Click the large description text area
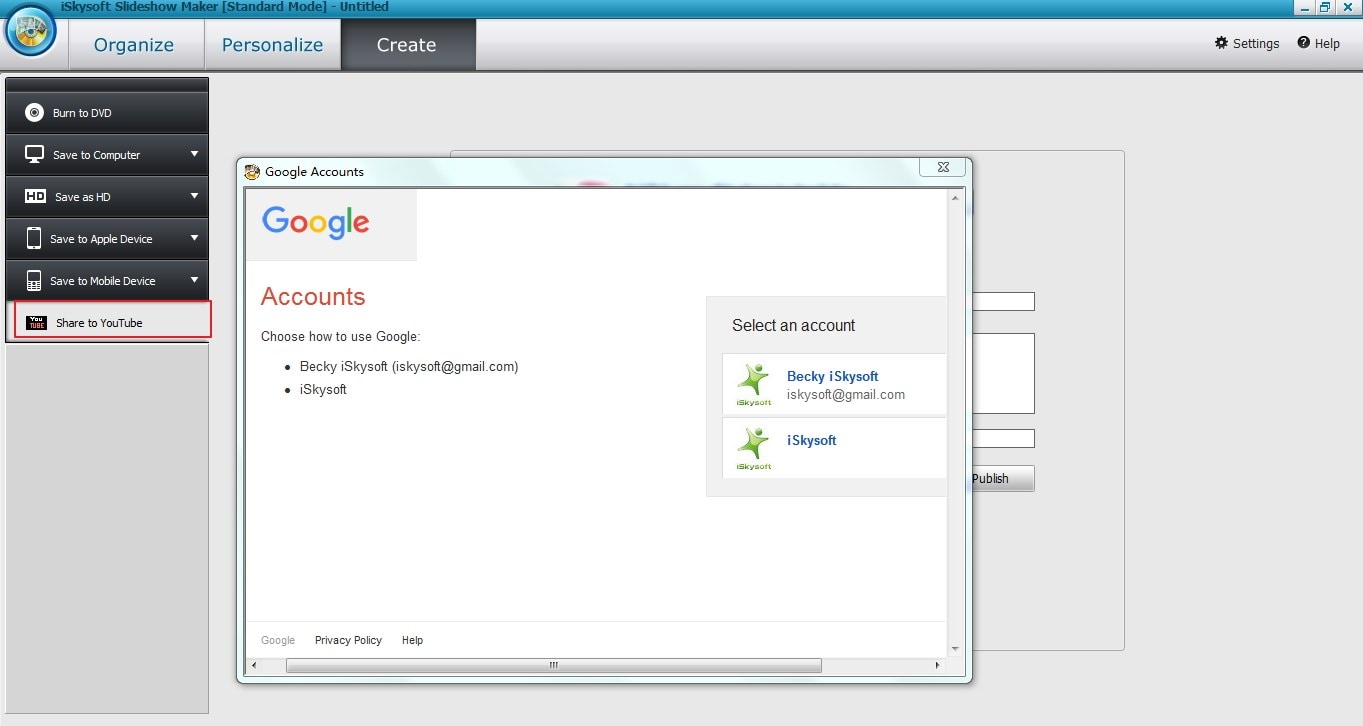Image resolution: width=1363 pixels, height=726 pixels. tap(1002, 373)
